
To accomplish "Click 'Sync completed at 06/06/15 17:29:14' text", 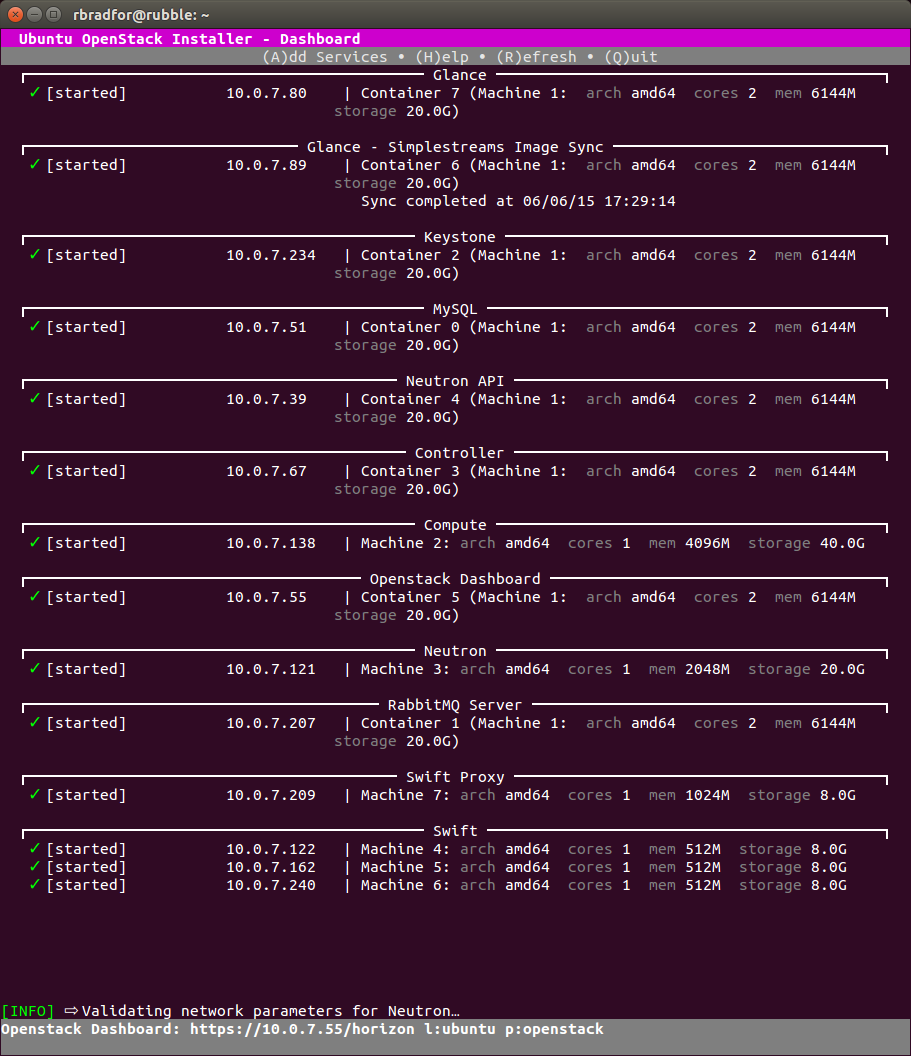I will point(518,201).
